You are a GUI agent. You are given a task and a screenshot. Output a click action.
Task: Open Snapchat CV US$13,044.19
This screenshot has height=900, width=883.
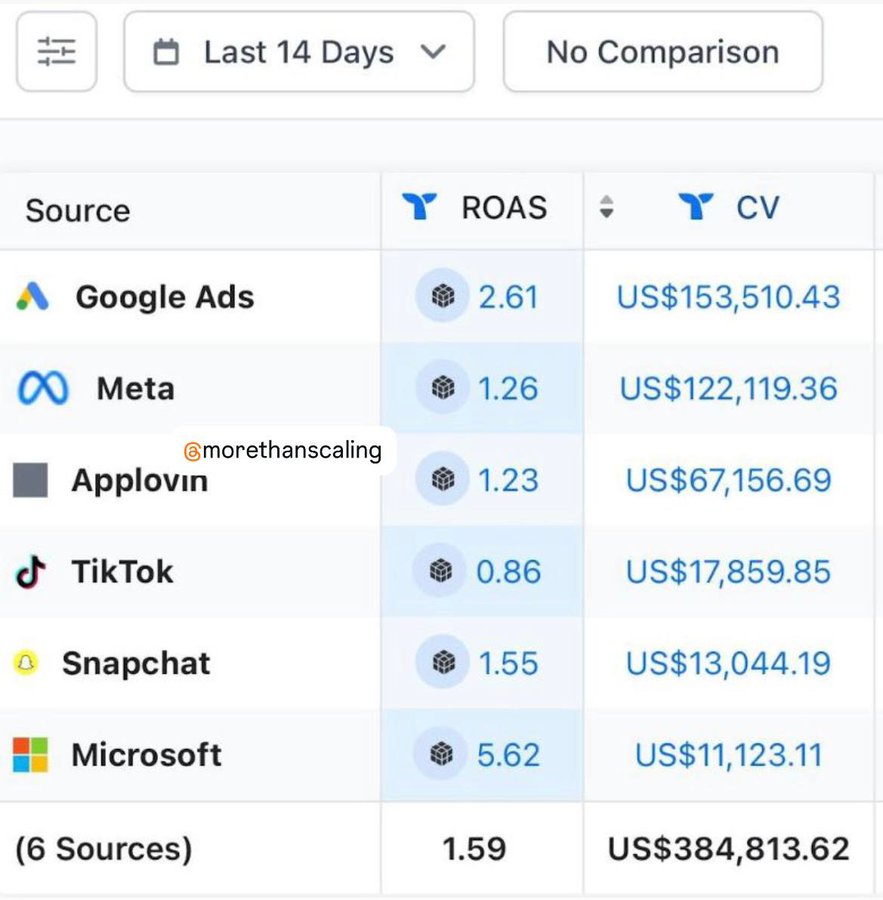click(x=728, y=664)
